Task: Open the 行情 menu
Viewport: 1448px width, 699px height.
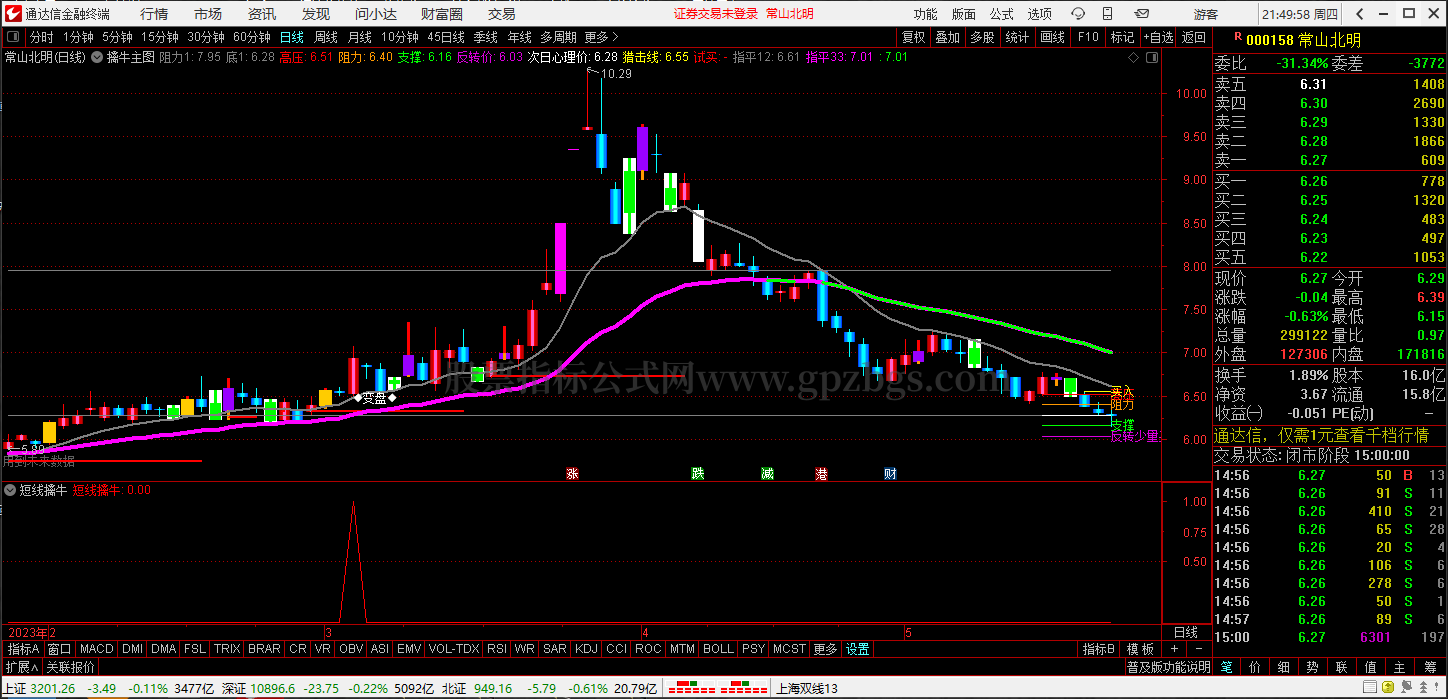Action: [154, 14]
